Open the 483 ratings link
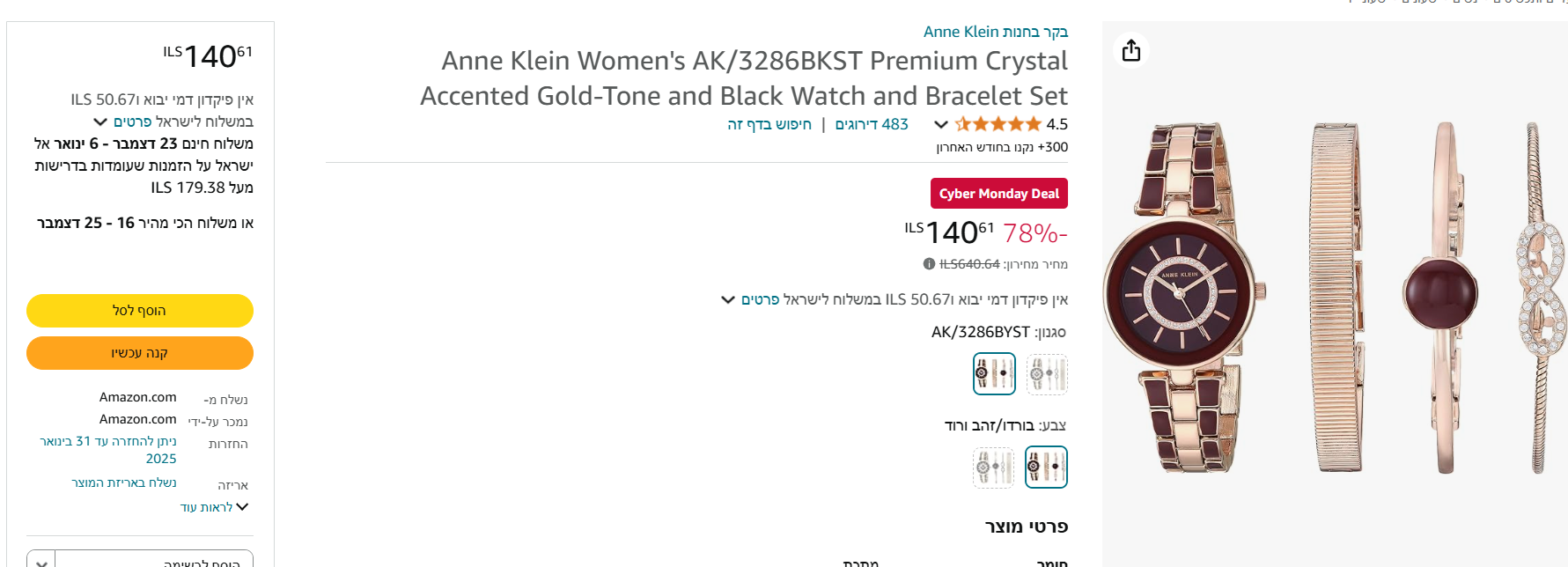 pyautogui.click(x=872, y=124)
